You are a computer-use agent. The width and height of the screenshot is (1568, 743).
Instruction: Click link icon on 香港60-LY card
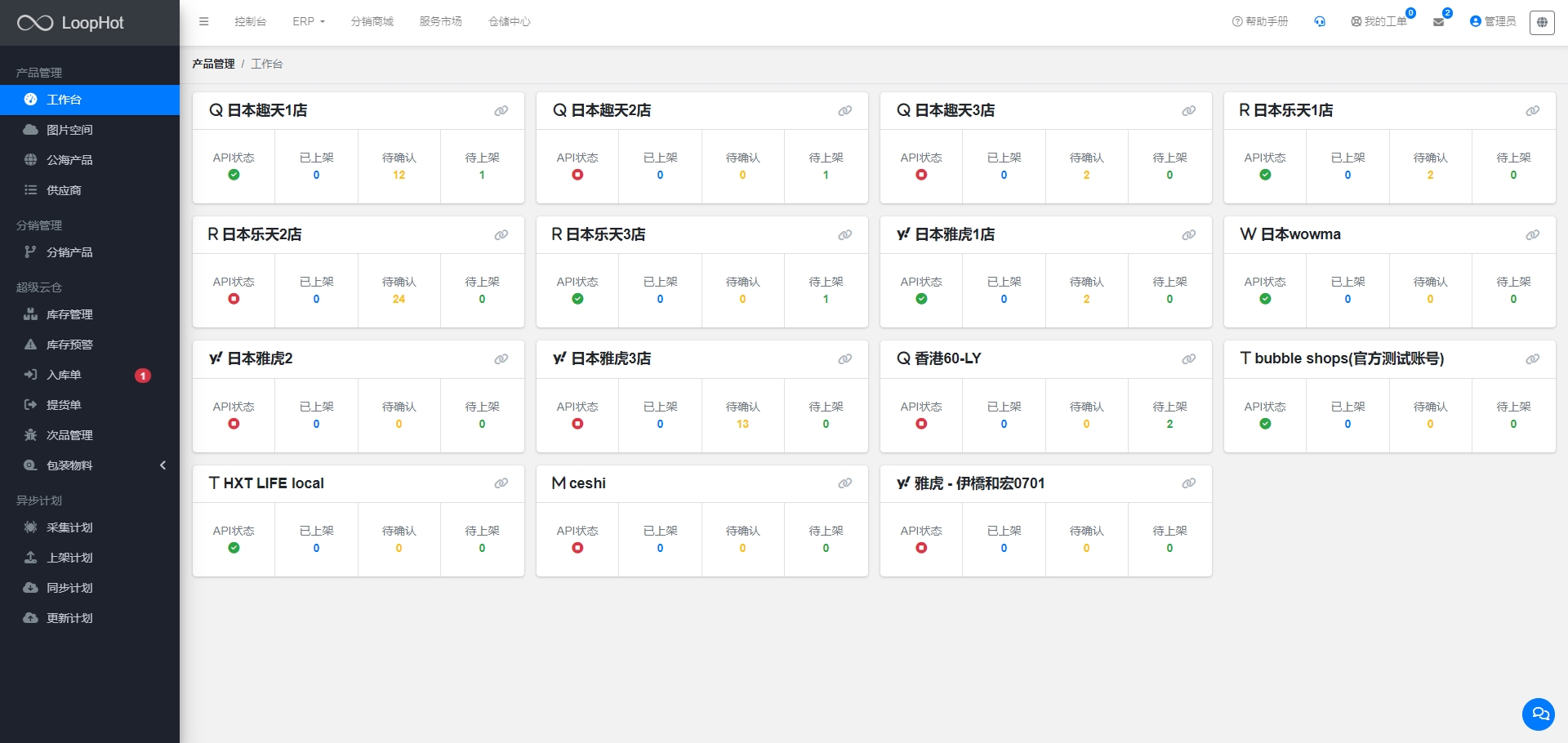pos(1188,359)
